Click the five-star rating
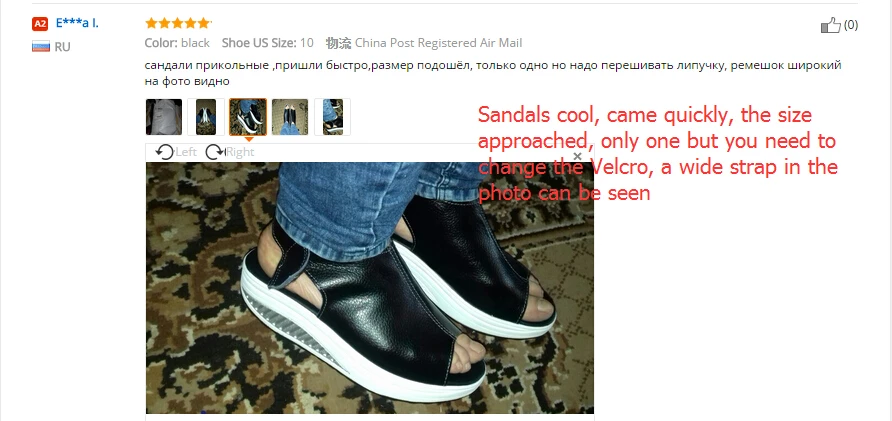 point(178,23)
